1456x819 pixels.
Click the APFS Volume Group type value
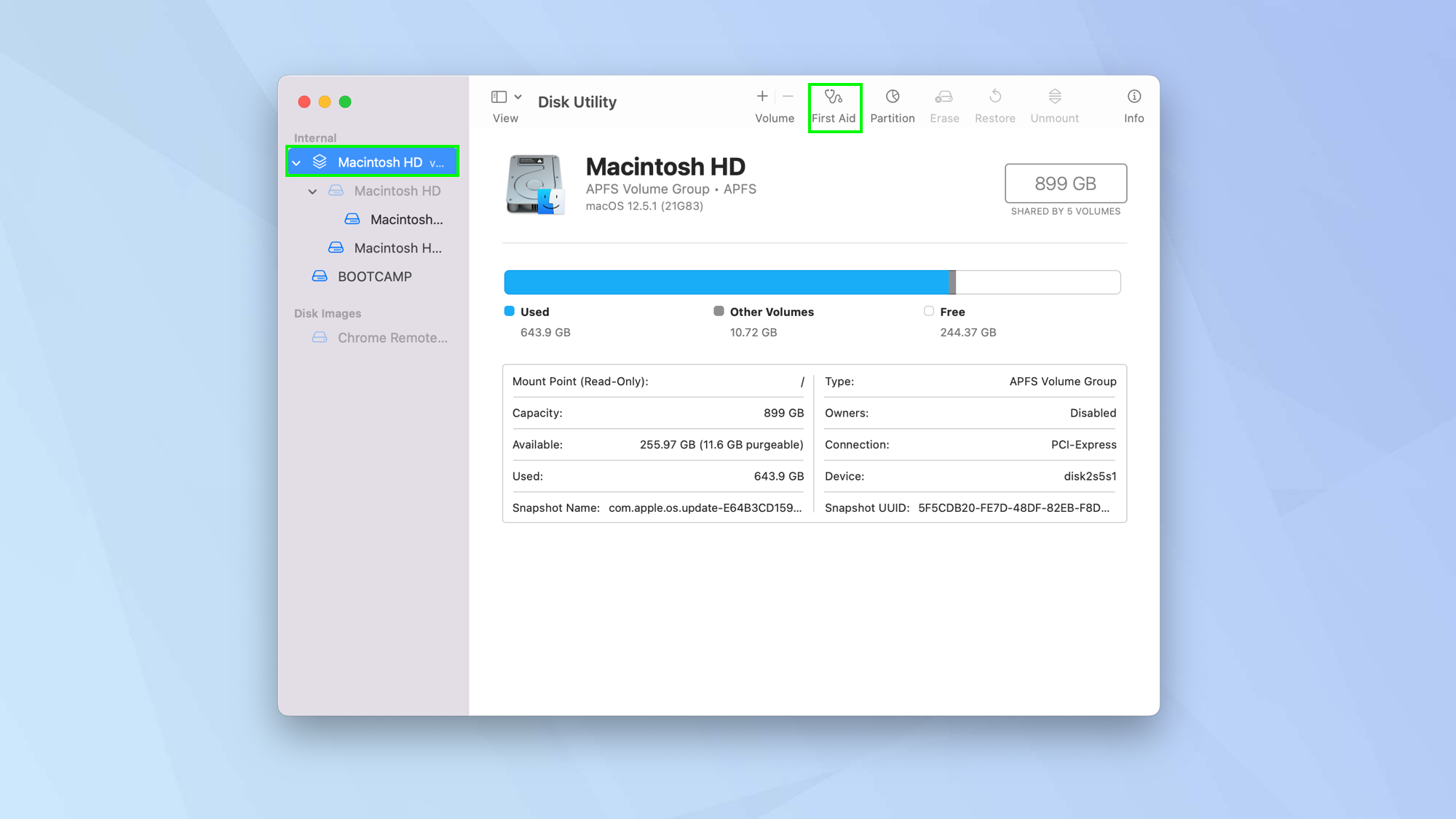(1062, 381)
